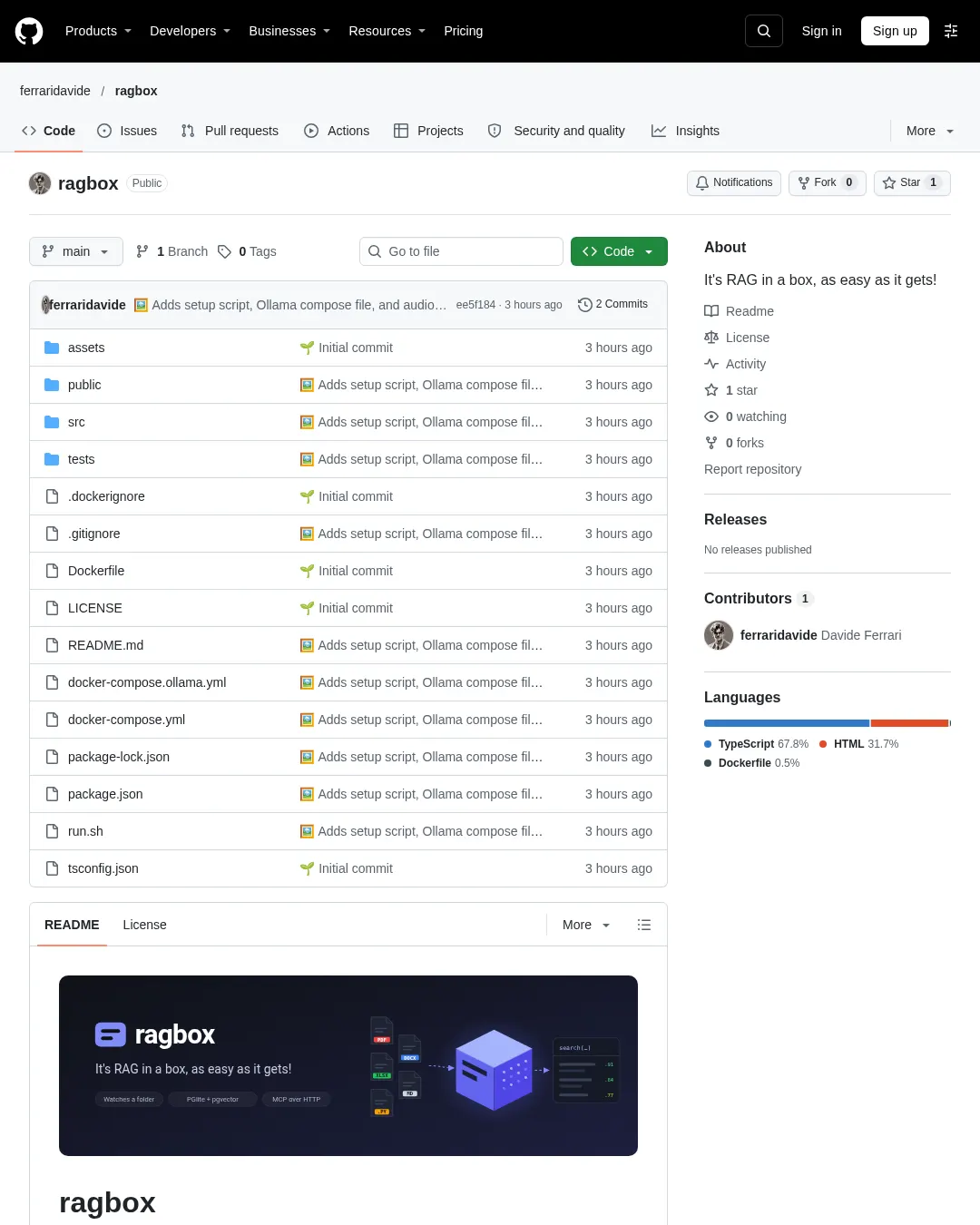Open package-lock.json file
Viewport: 980px width, 1225px height.
pos(119,757)
